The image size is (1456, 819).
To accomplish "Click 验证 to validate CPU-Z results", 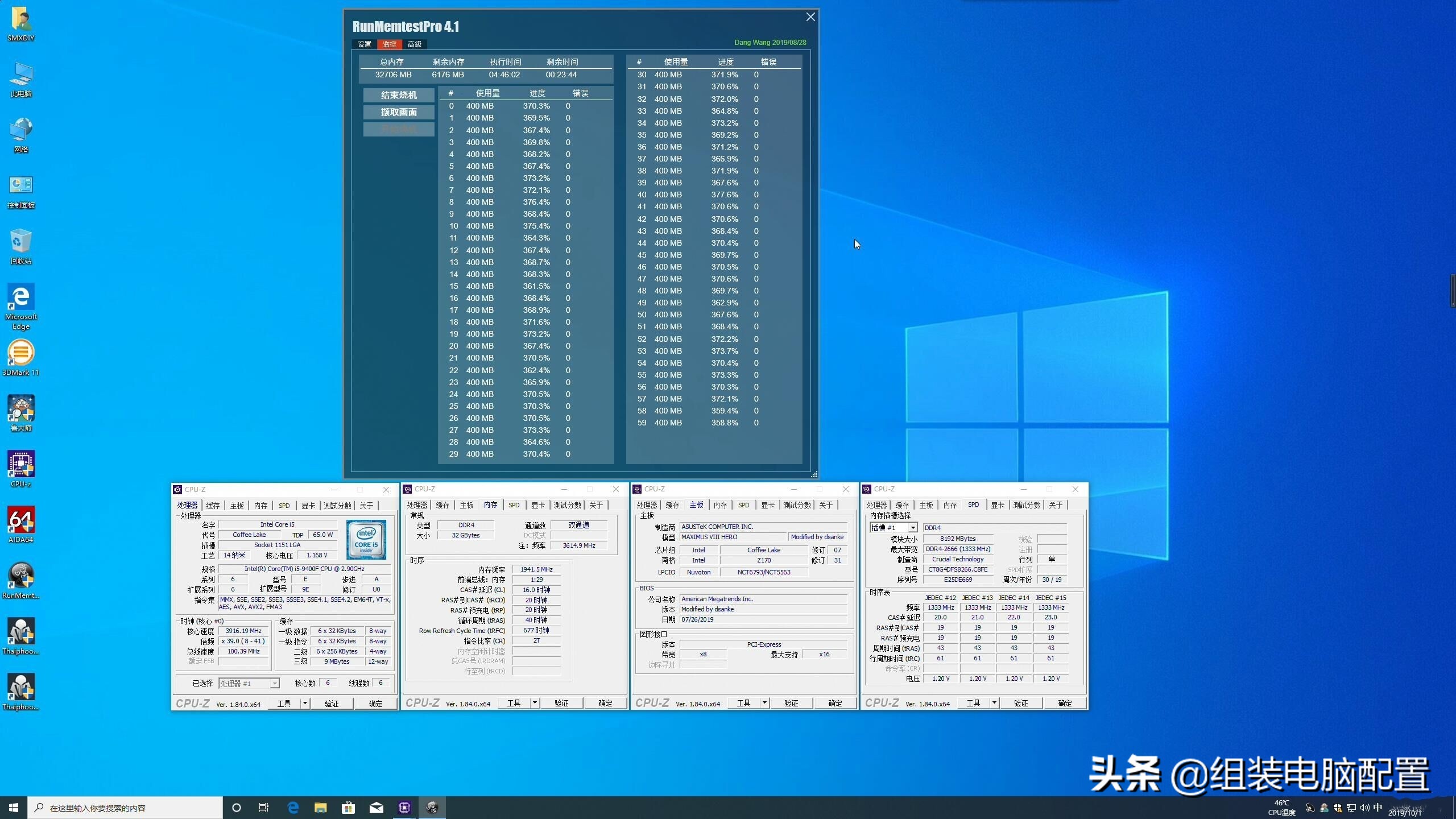I will tap(332, 703).
